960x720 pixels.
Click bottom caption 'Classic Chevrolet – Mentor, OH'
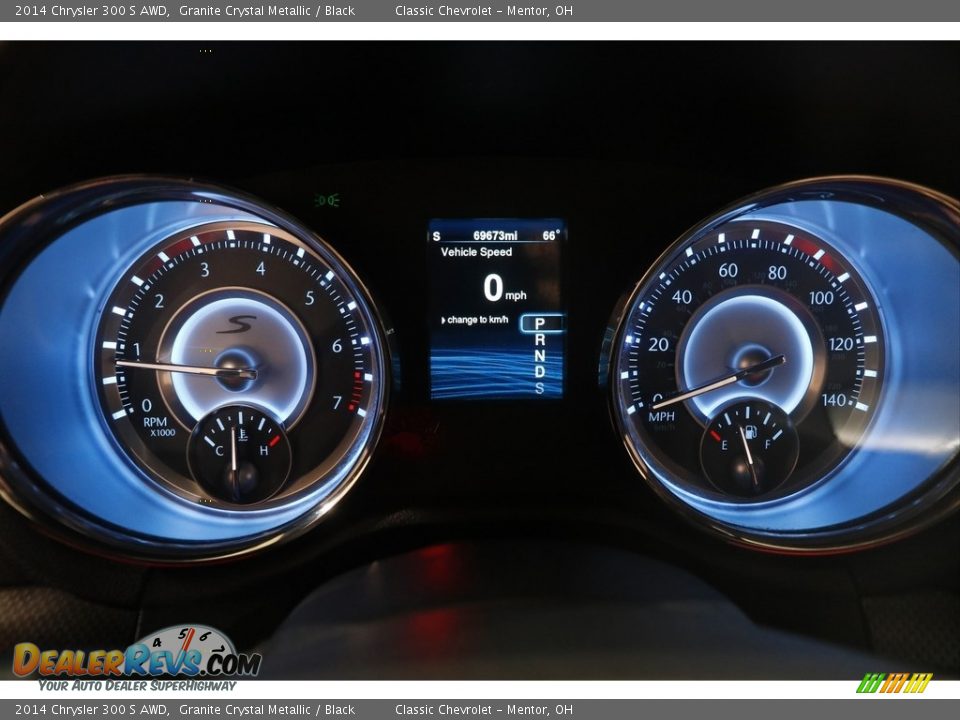pyautogui.click(x=484, y=710)
